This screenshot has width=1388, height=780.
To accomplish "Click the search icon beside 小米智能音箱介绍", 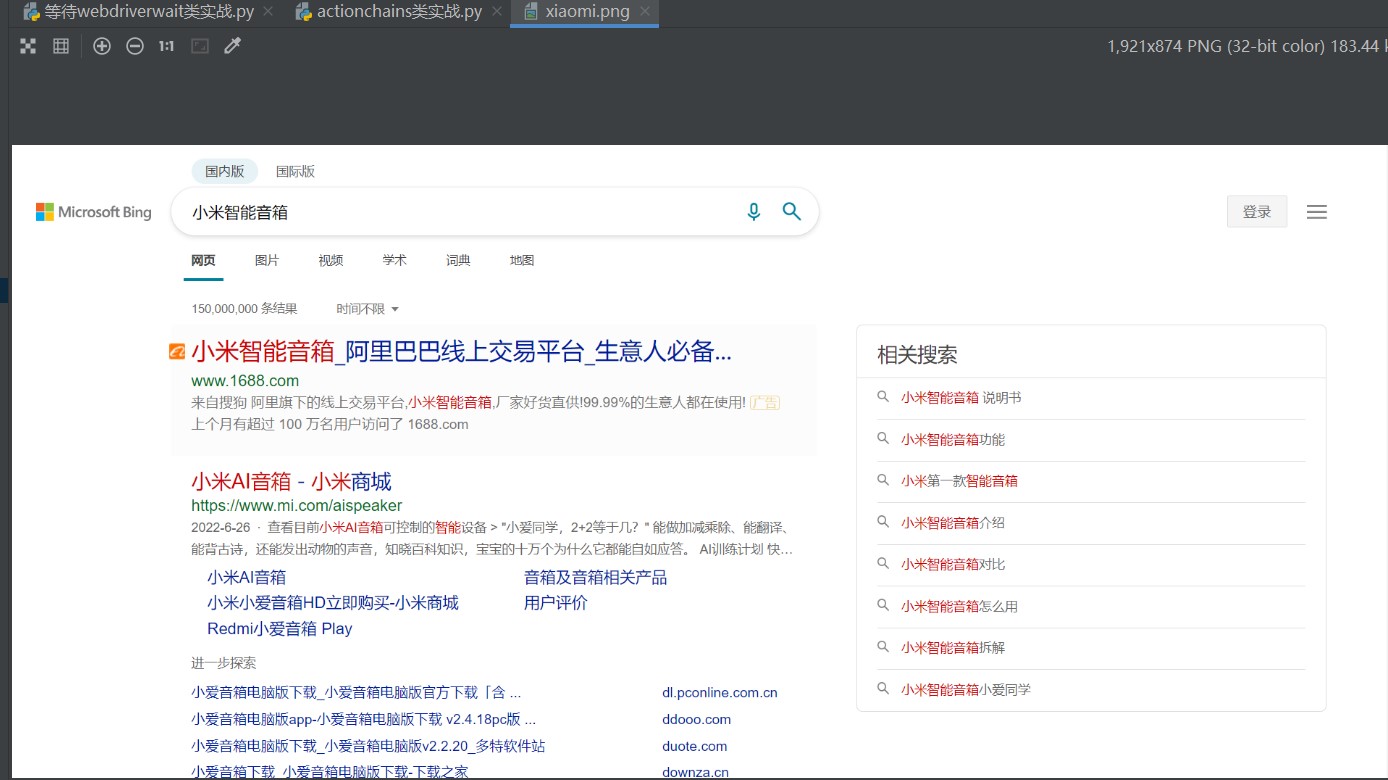I will [883, 522].
